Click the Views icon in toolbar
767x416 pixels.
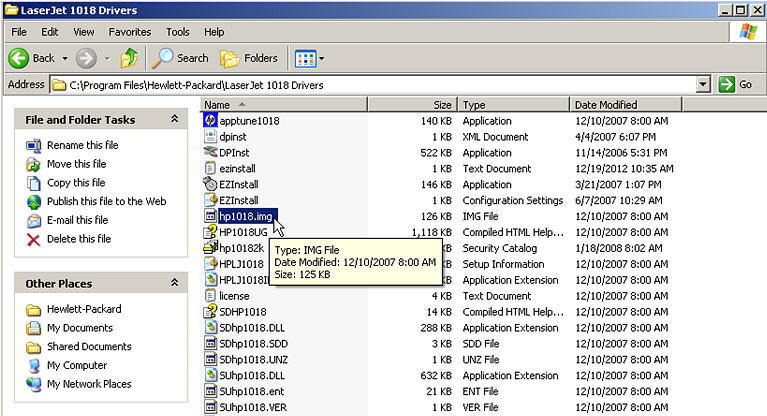(305, 59)
